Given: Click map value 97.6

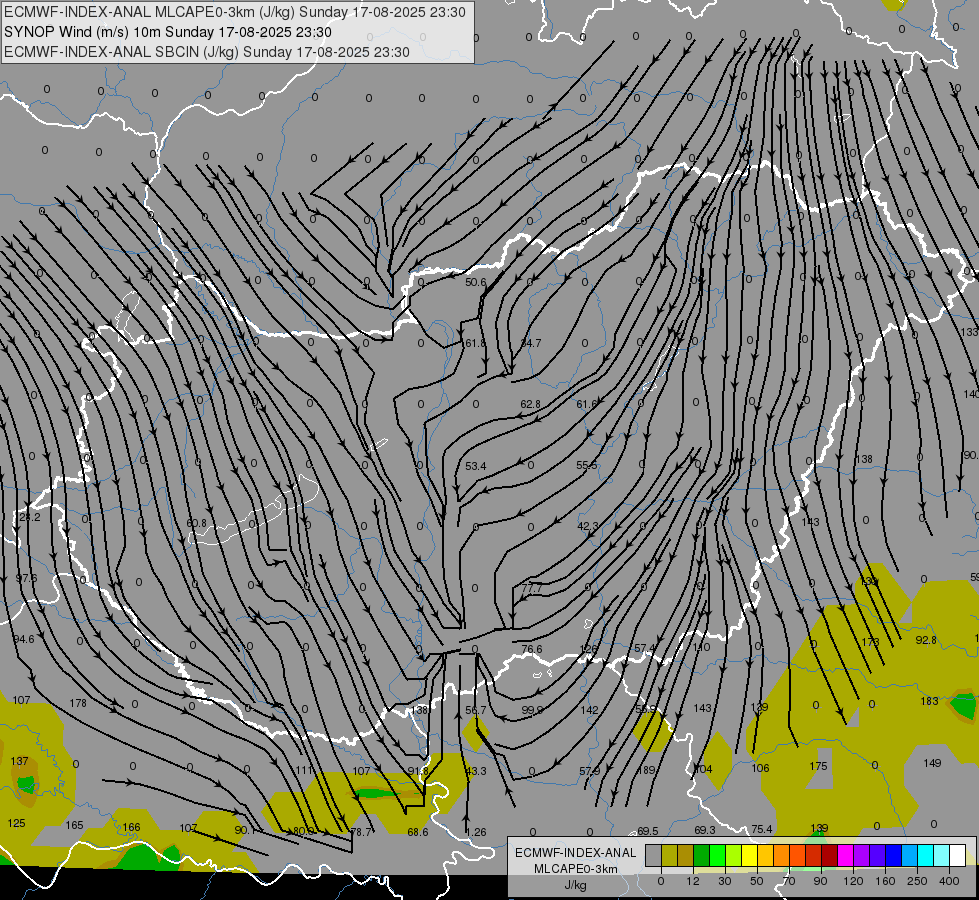Looking at the screenshot, I should point(26,578).
